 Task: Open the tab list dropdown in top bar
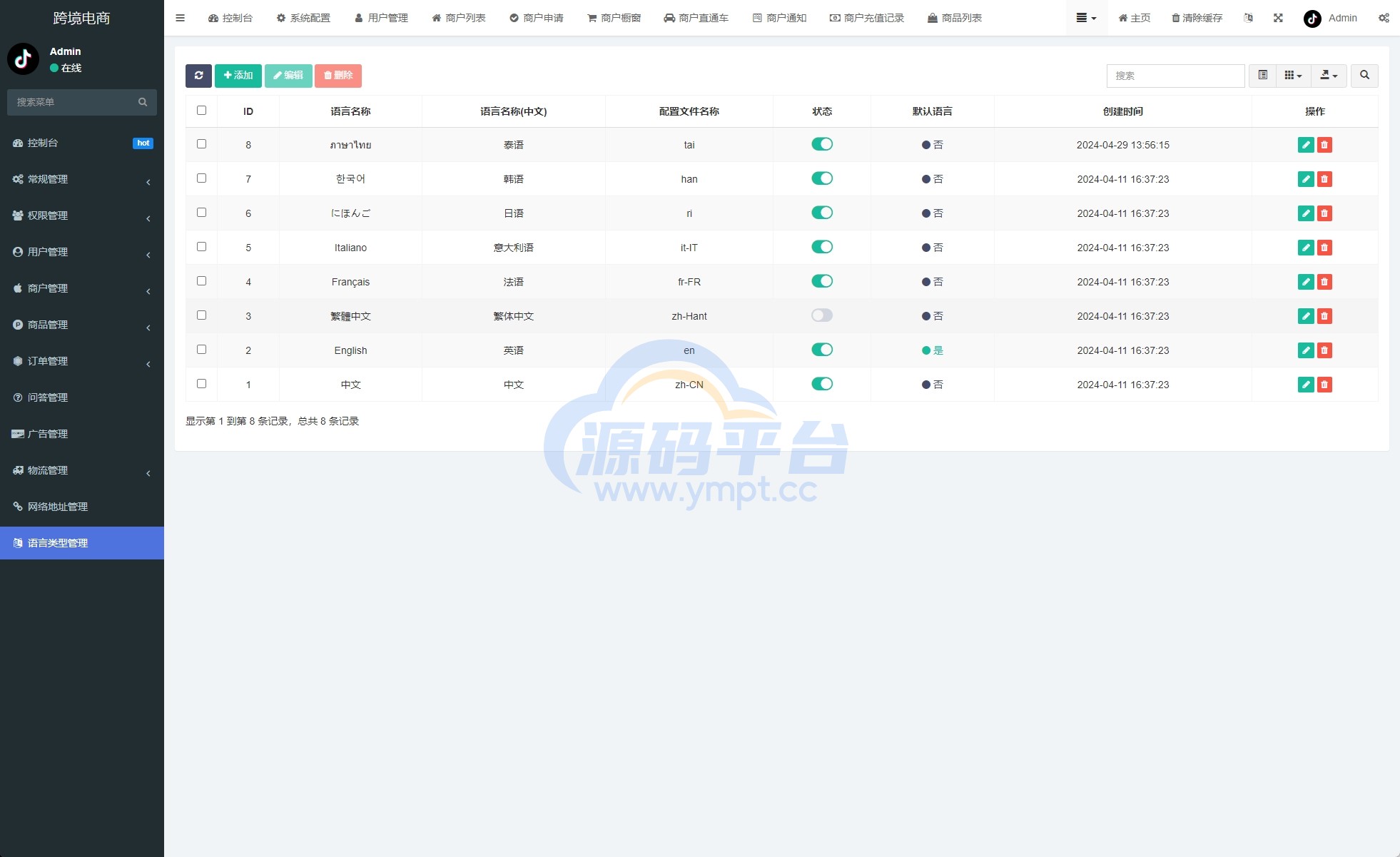[1086, 18]
